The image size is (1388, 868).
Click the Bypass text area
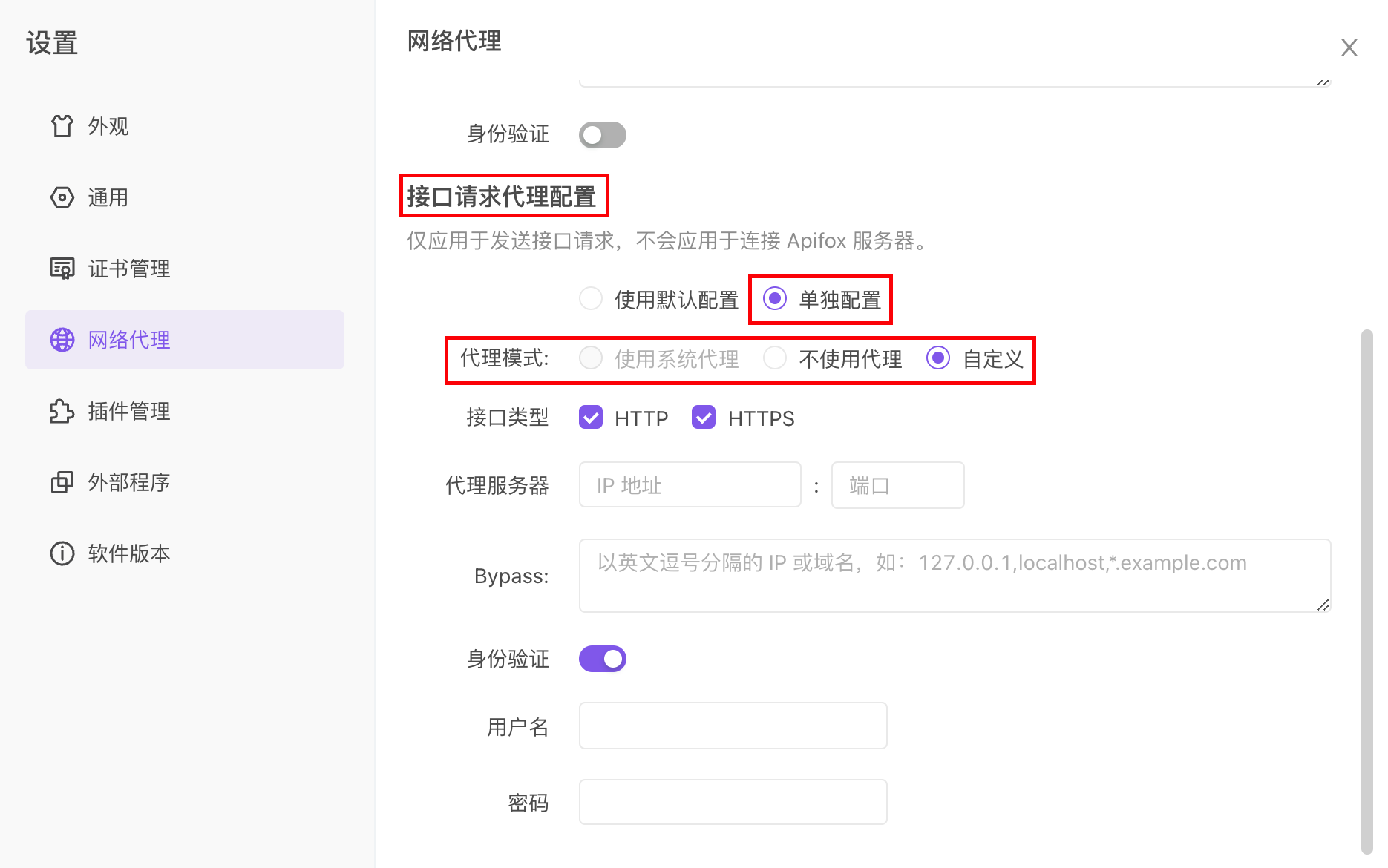tap(954, 576)
